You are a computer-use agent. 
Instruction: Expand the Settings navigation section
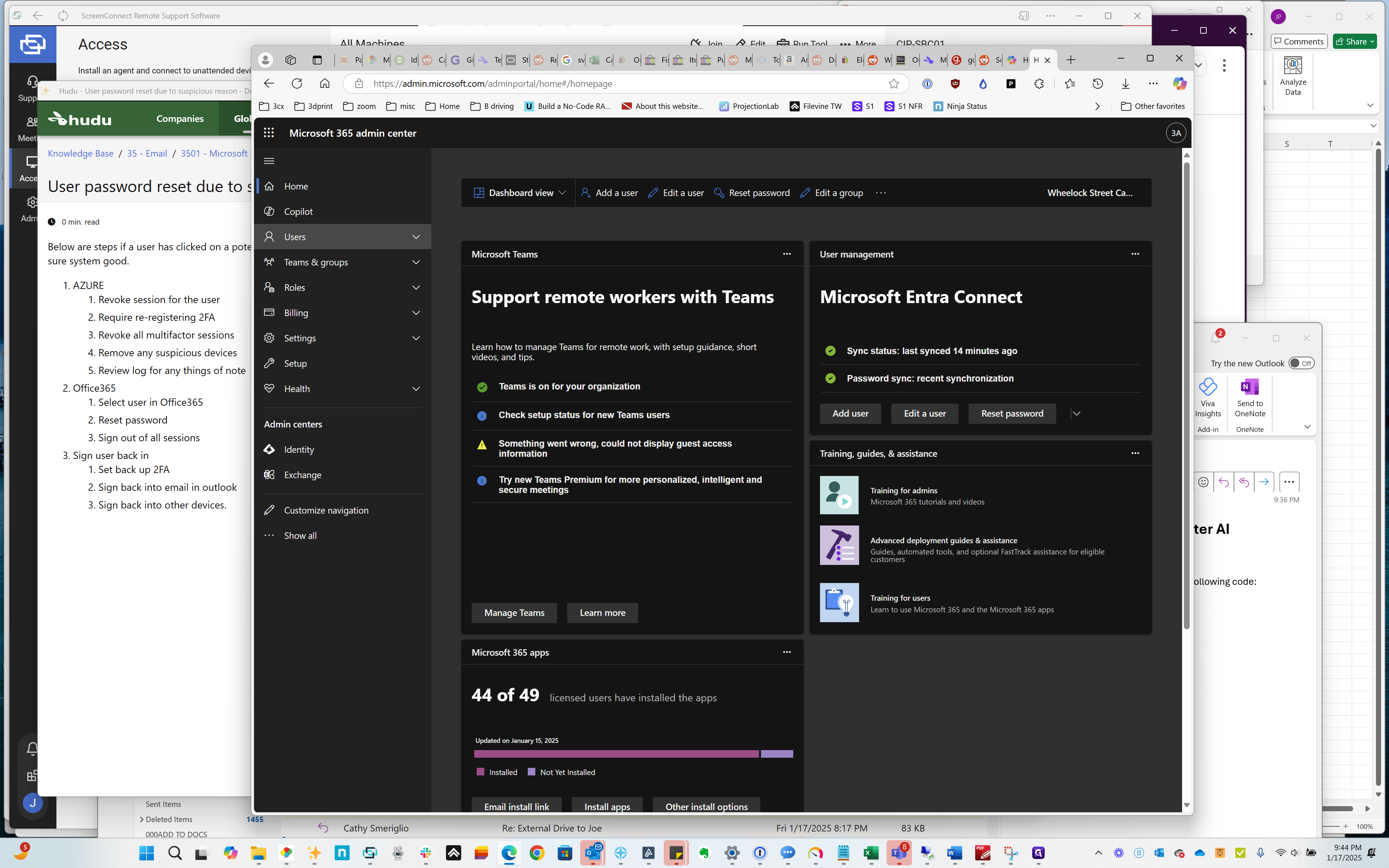(x=343, y=337)
